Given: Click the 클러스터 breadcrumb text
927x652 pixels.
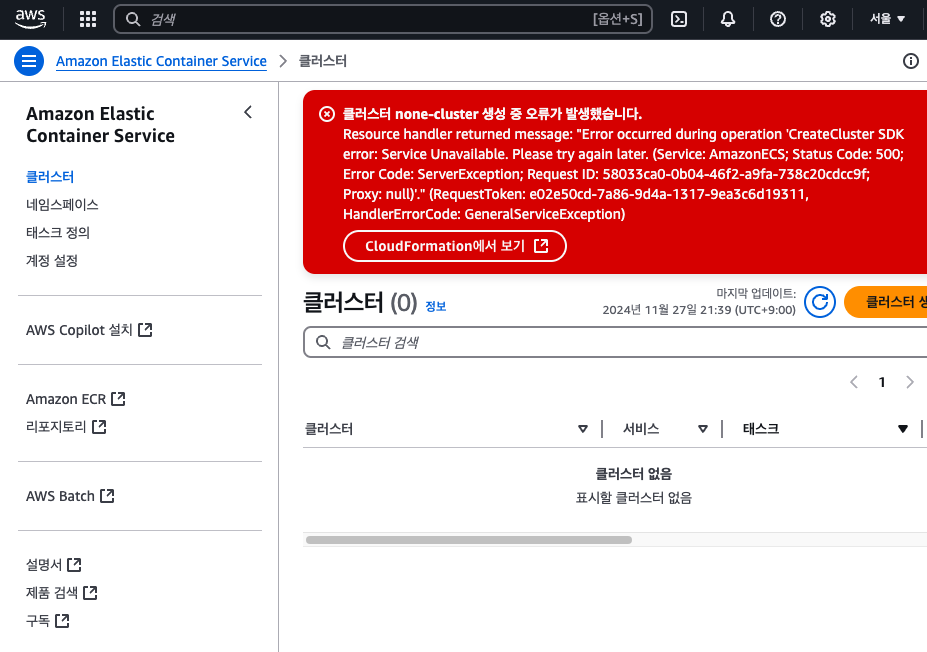Looking at the screenshot, I should point(323,61).
